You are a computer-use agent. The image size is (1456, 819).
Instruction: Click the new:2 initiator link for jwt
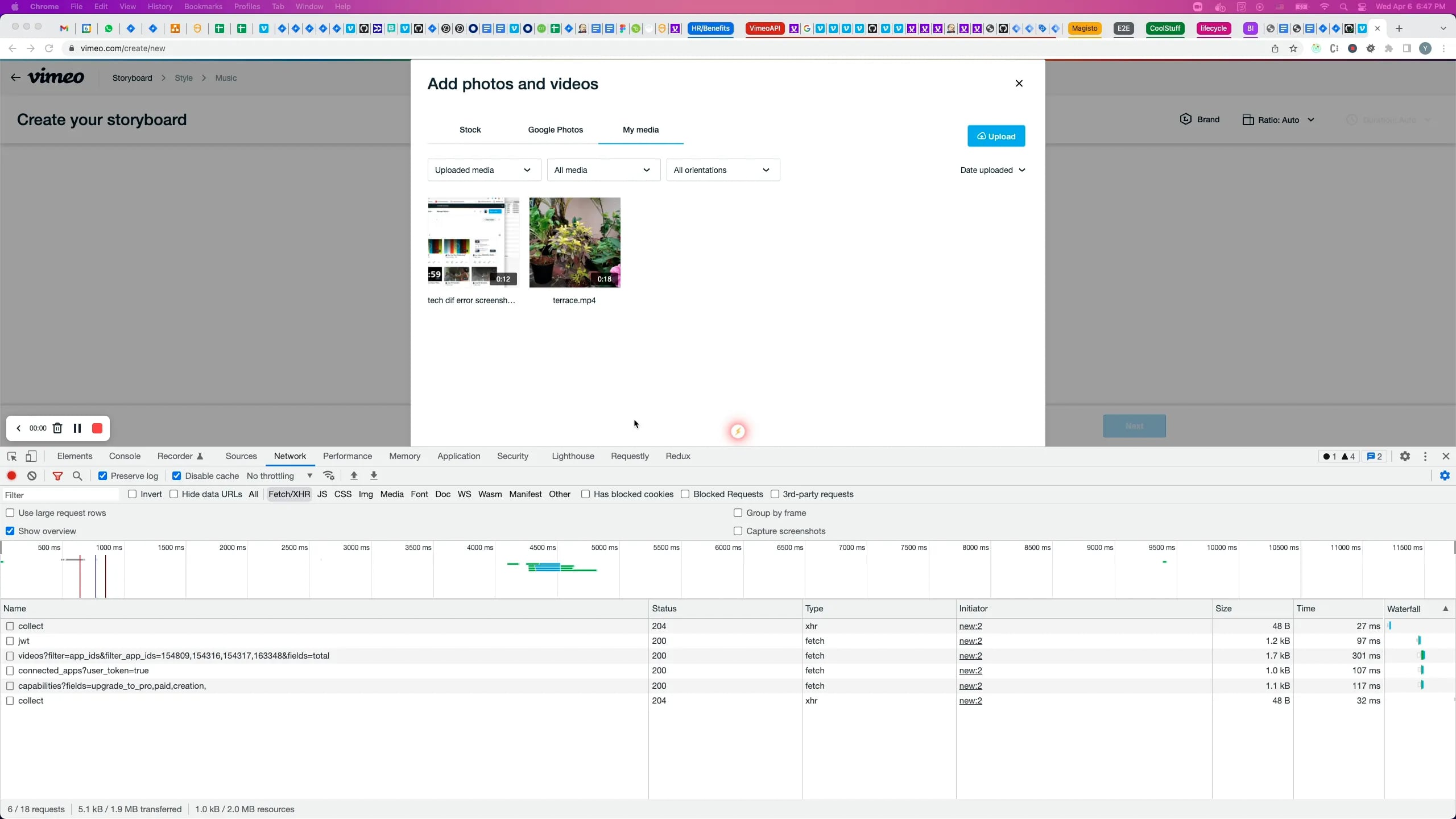(970, 641)
